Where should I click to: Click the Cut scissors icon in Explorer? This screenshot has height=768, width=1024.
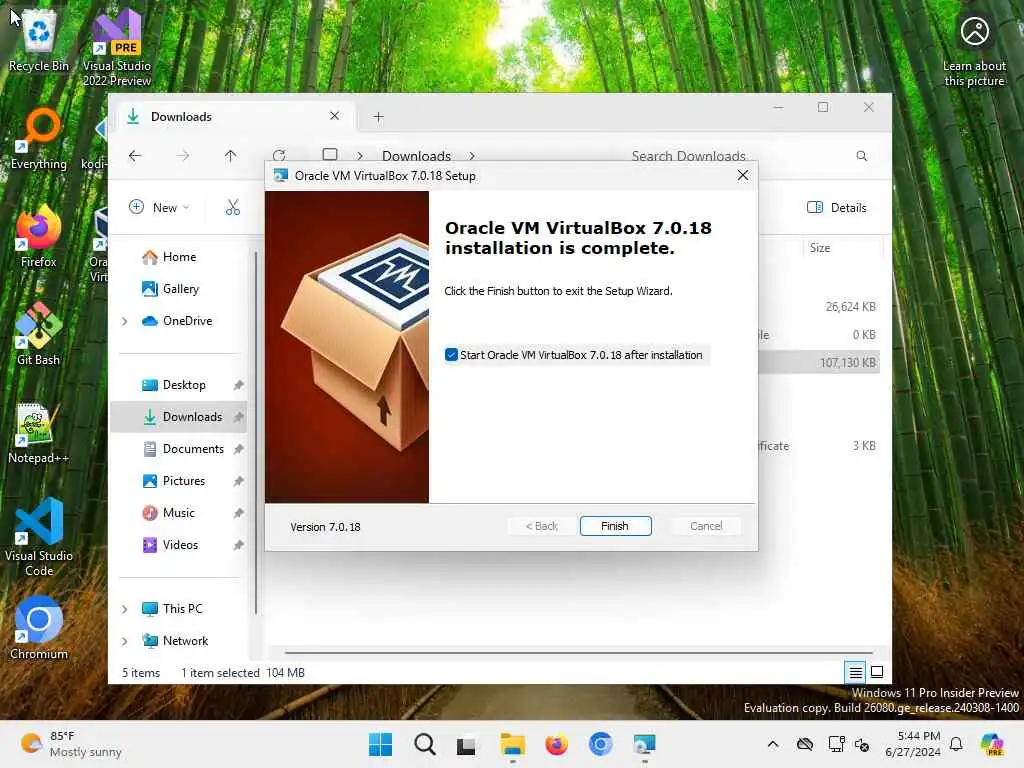point(232,207)
